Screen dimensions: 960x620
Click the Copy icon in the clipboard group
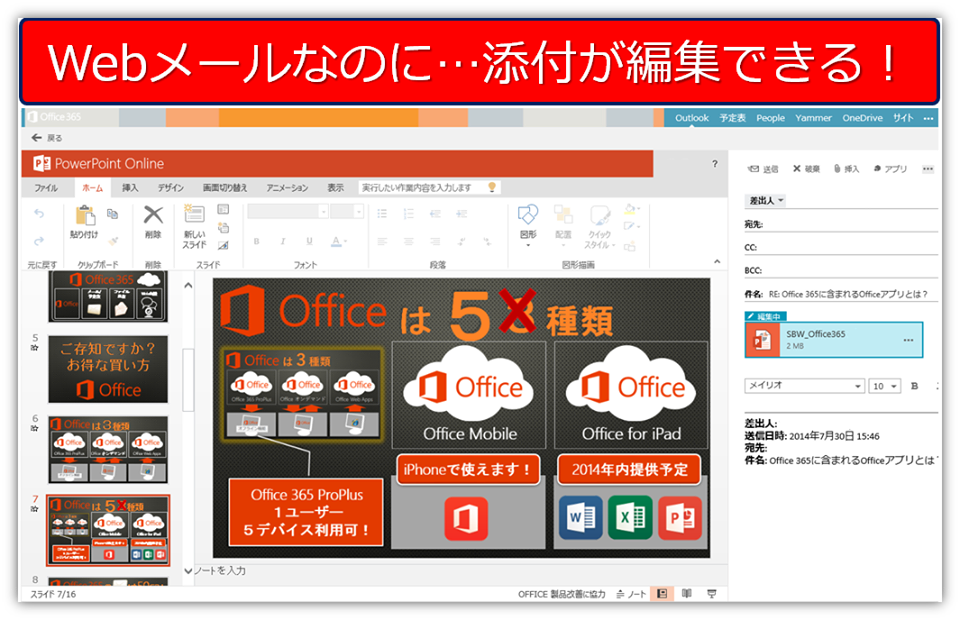(113, 214)
